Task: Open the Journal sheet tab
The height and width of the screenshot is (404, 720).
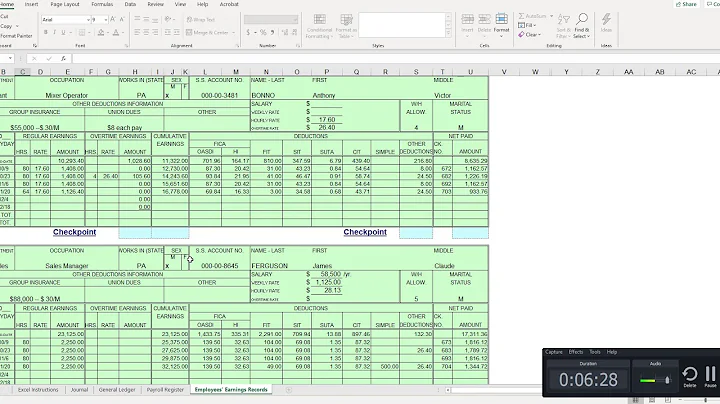Action: tap(79, 390)
